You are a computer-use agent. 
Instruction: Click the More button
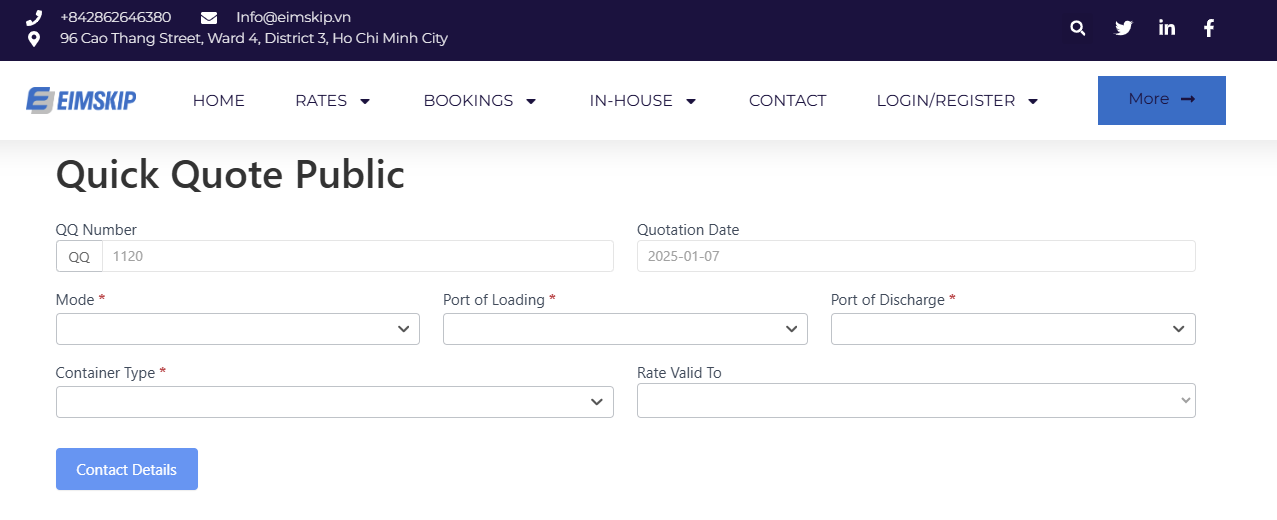(1161, 100)
